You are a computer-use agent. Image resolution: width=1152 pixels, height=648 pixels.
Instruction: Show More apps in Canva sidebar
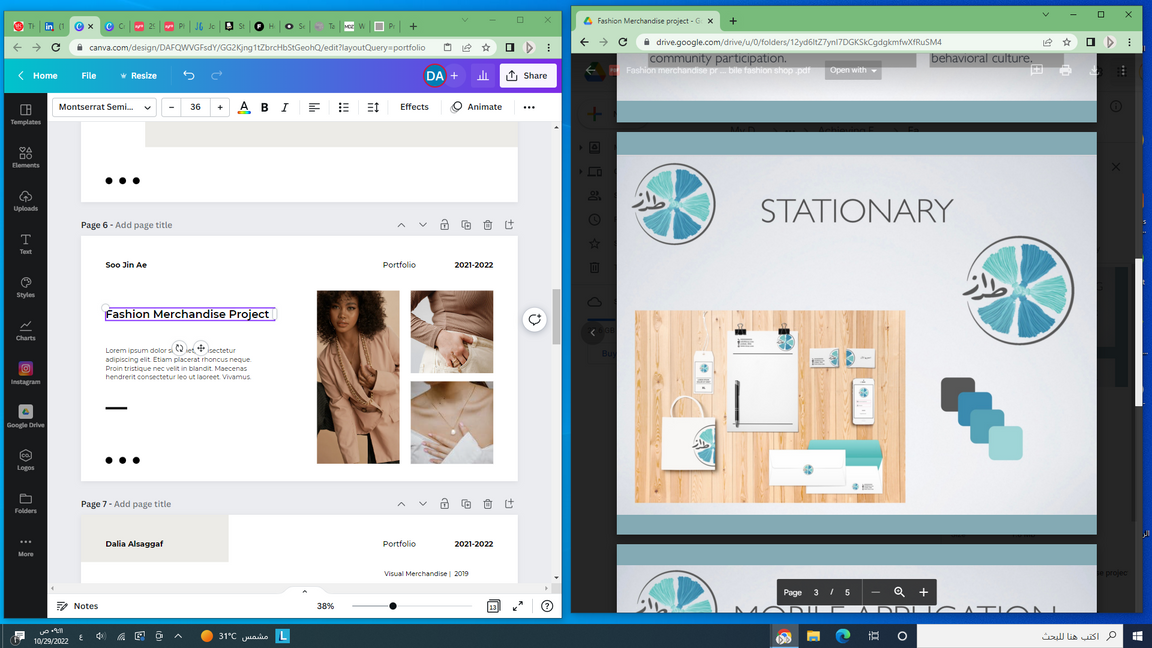click(x=26, y=547)
